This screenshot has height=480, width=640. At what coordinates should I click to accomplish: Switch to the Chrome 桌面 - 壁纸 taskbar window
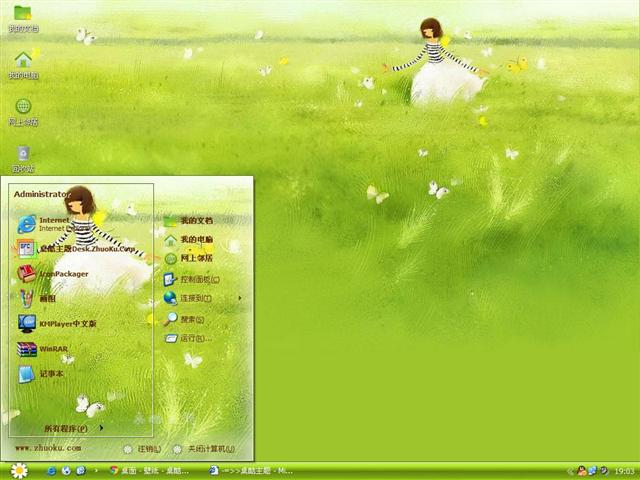pos(149,471)
